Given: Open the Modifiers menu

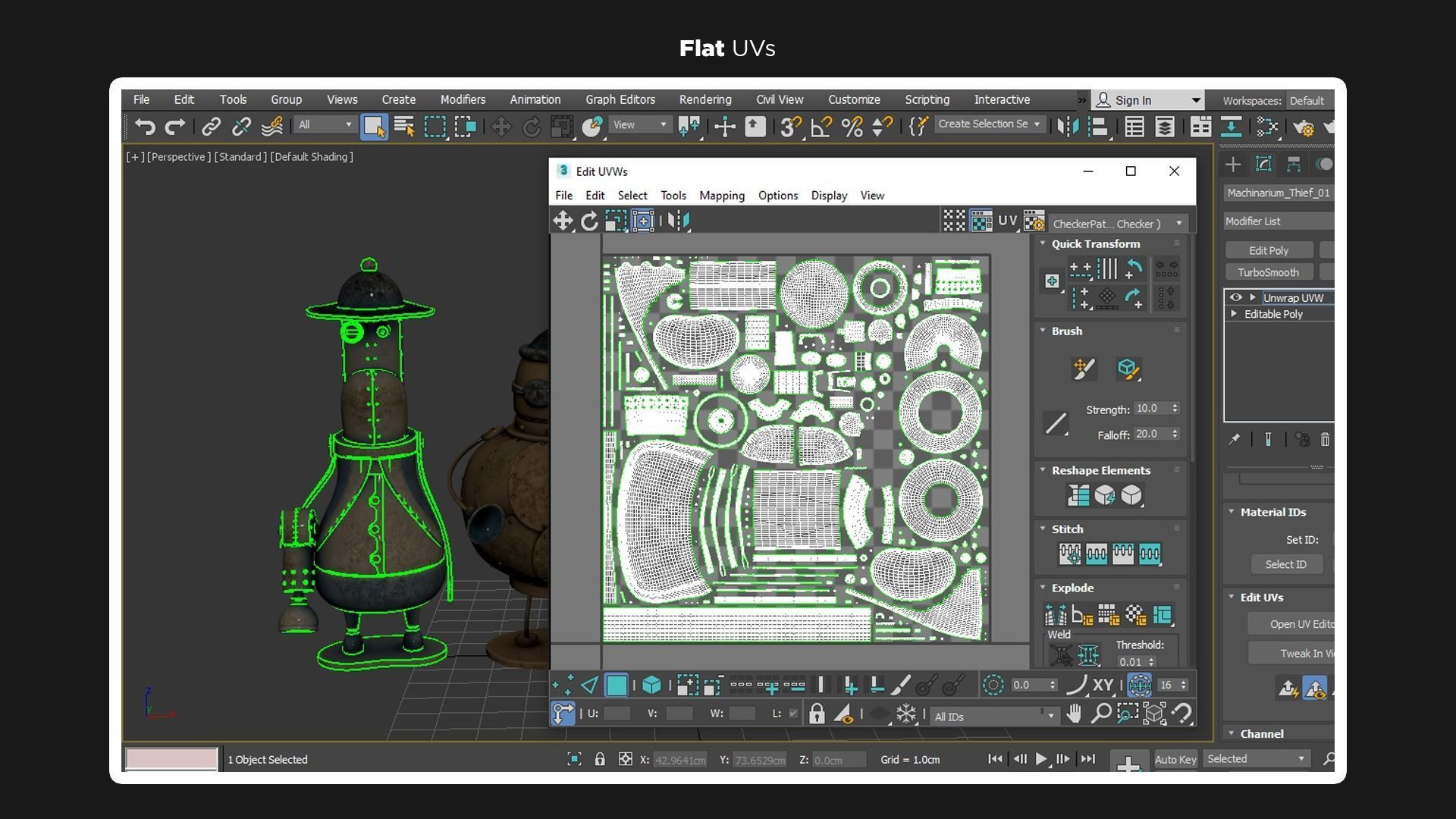Looking at the screenshot, I should [x=463, y=99].
